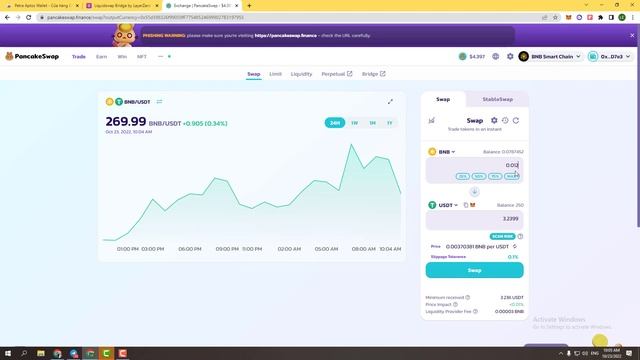640x360 pixels.
Task: Open the MetaMask fox extension
Action: [569, 18]
